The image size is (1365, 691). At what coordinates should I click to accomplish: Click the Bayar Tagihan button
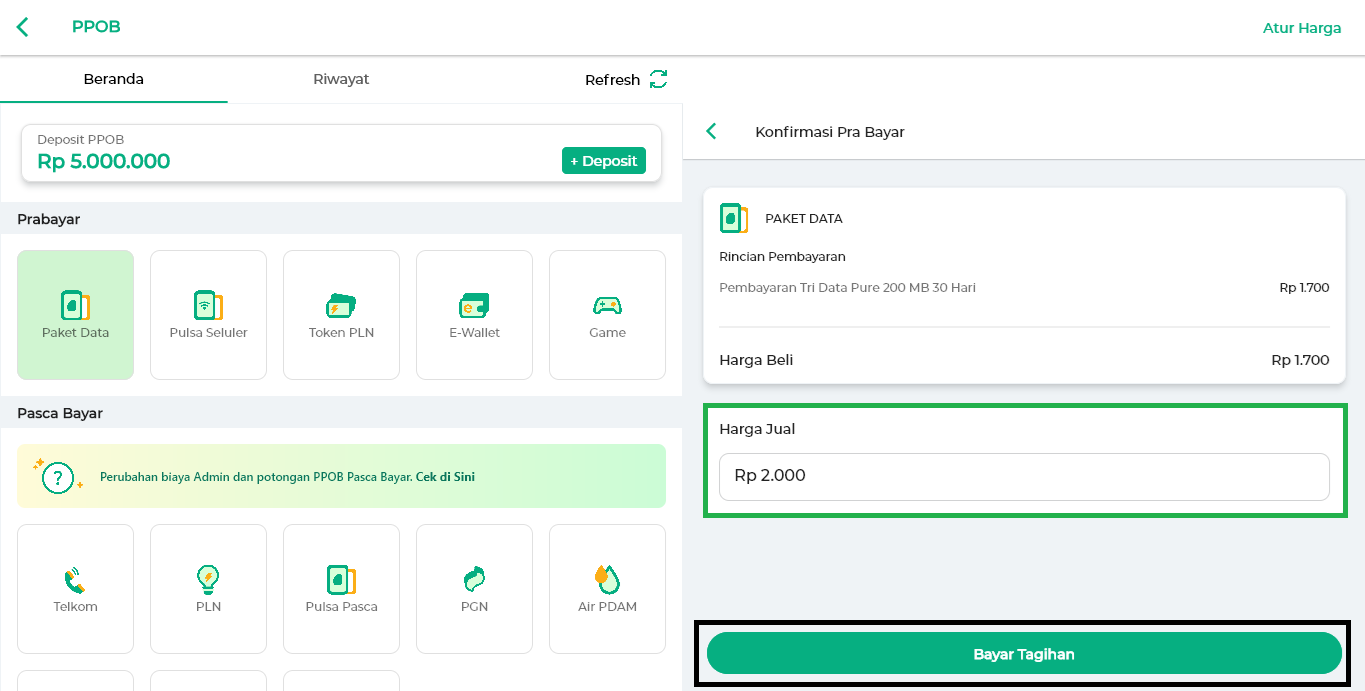pos(1024,654)
